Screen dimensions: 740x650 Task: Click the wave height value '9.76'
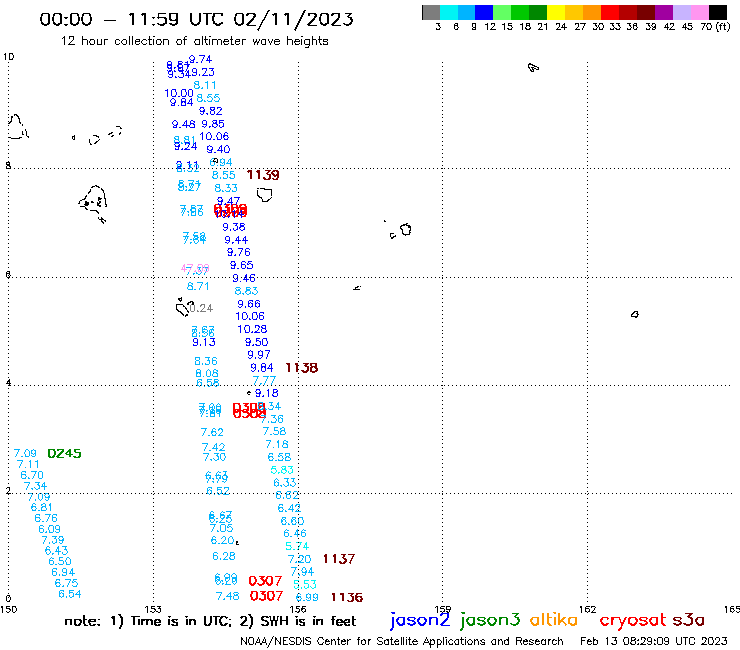pyautogui.click(x=238, y=252)
